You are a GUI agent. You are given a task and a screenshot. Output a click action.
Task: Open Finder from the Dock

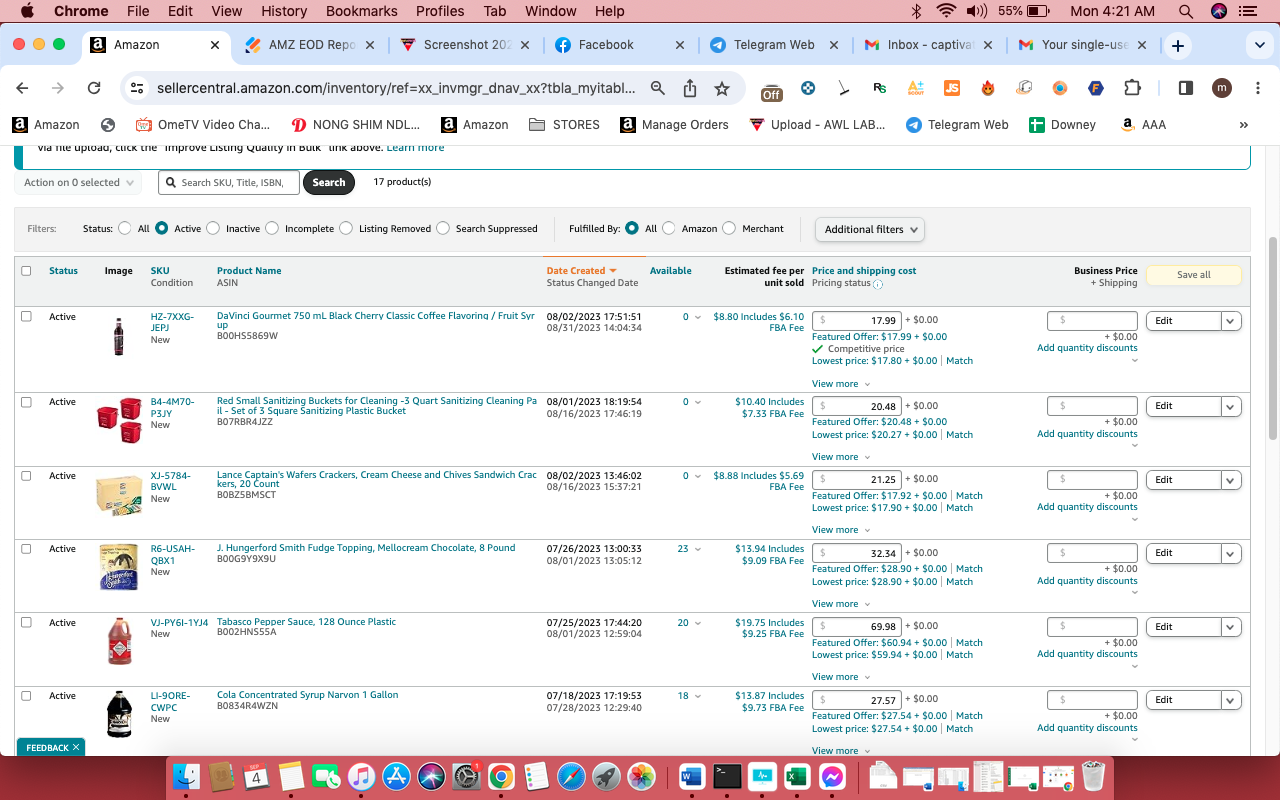point(187,776)
